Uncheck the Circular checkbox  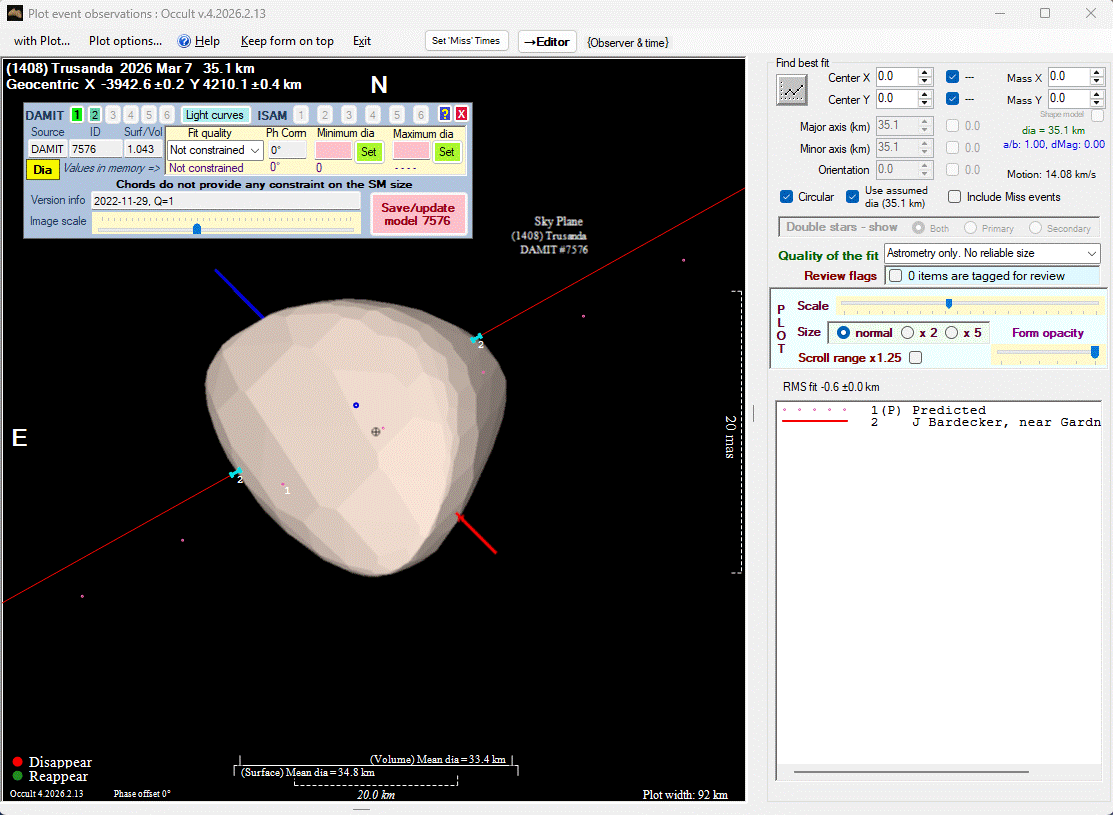coord(787,197)
